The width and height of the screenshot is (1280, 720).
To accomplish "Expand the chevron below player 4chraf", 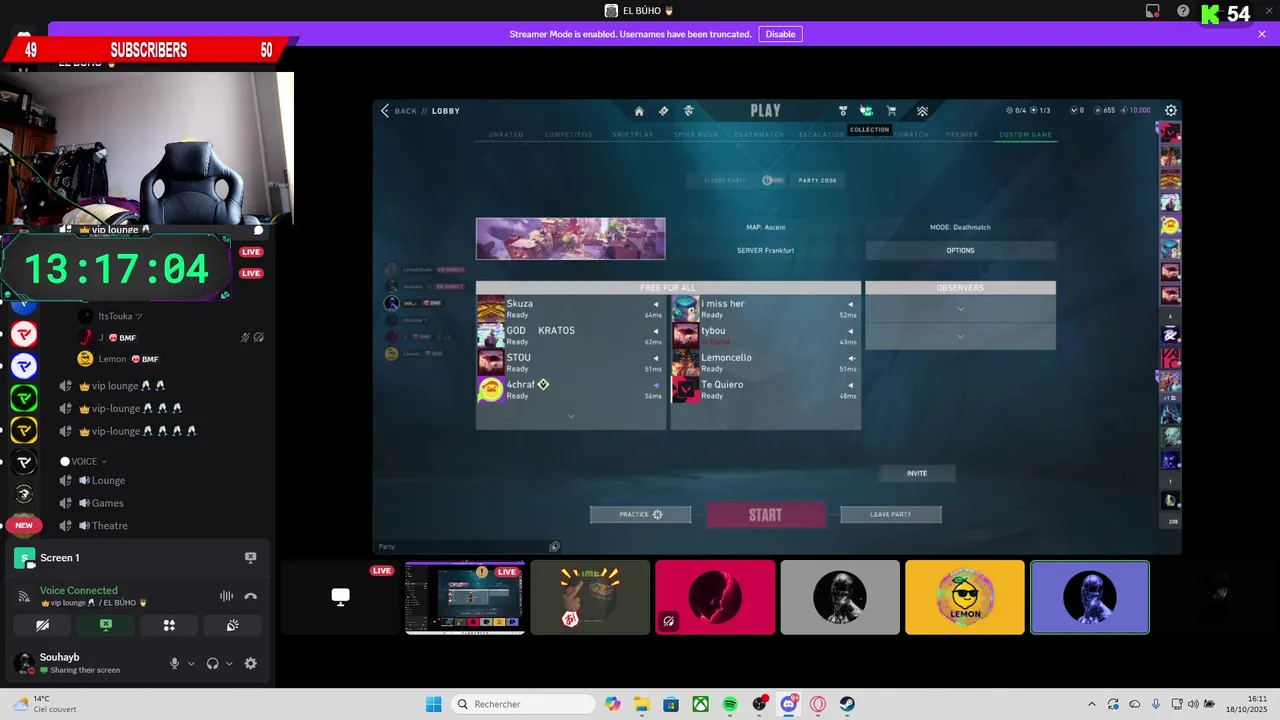I will [x=571, y=416].
